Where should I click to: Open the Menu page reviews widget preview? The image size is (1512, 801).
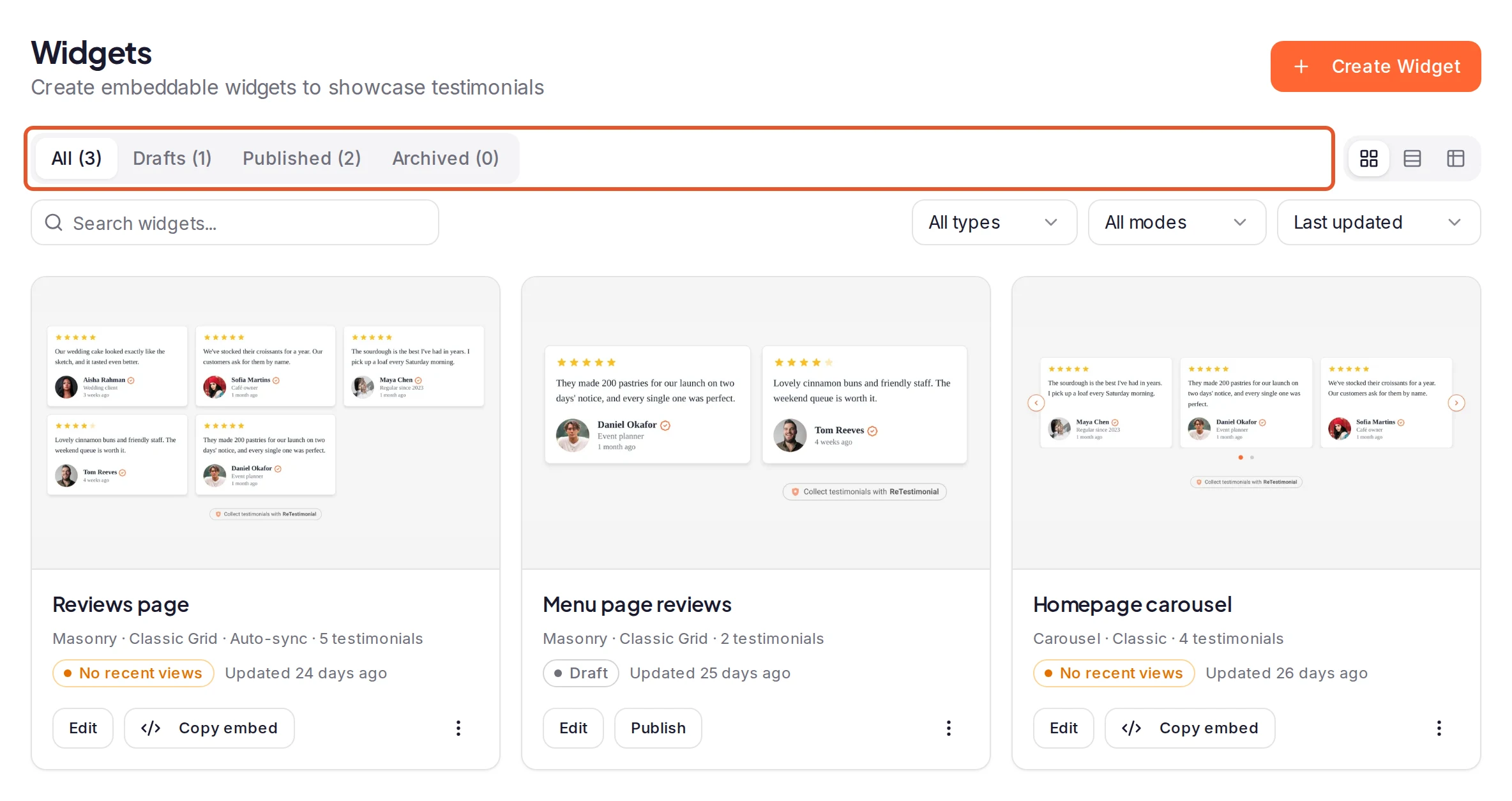(x=756, y=423)
